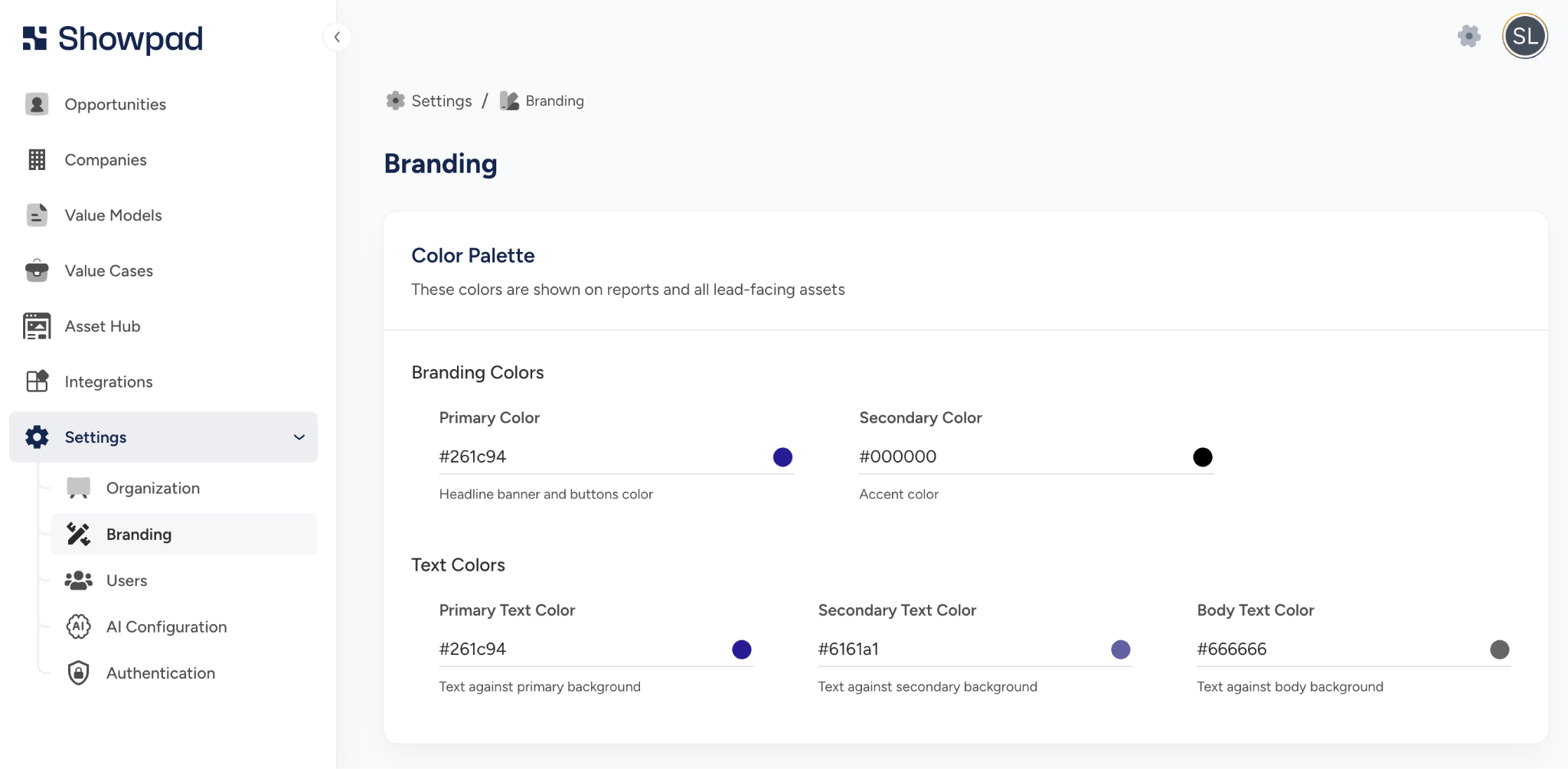Open the Primary Color swatch picker

tap(782, 457)
